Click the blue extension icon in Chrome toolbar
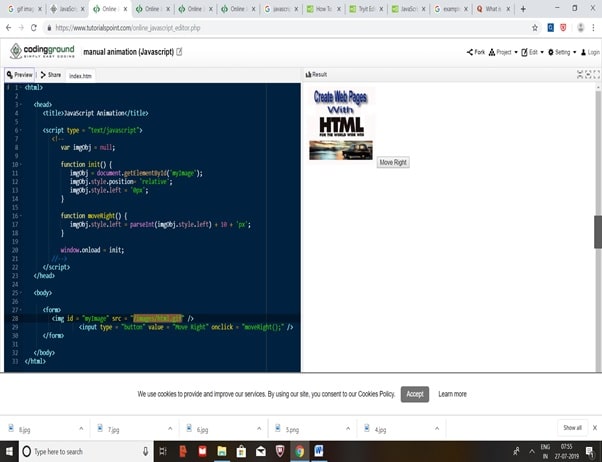Viewport: 602px width, 462px height. (x=551, y=28)
